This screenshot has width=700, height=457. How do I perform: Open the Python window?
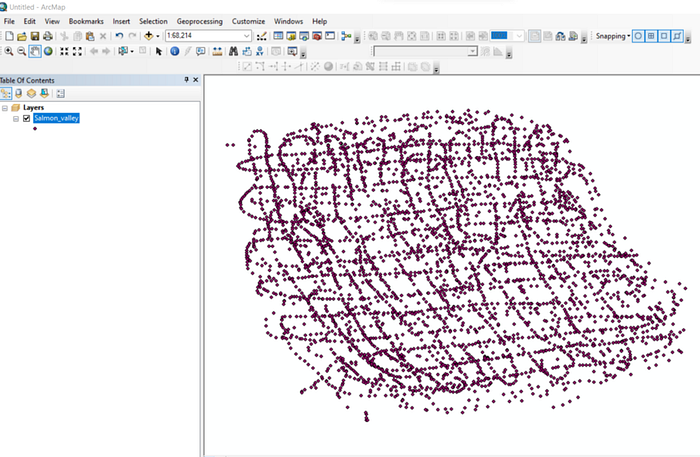tap(330, 36)
